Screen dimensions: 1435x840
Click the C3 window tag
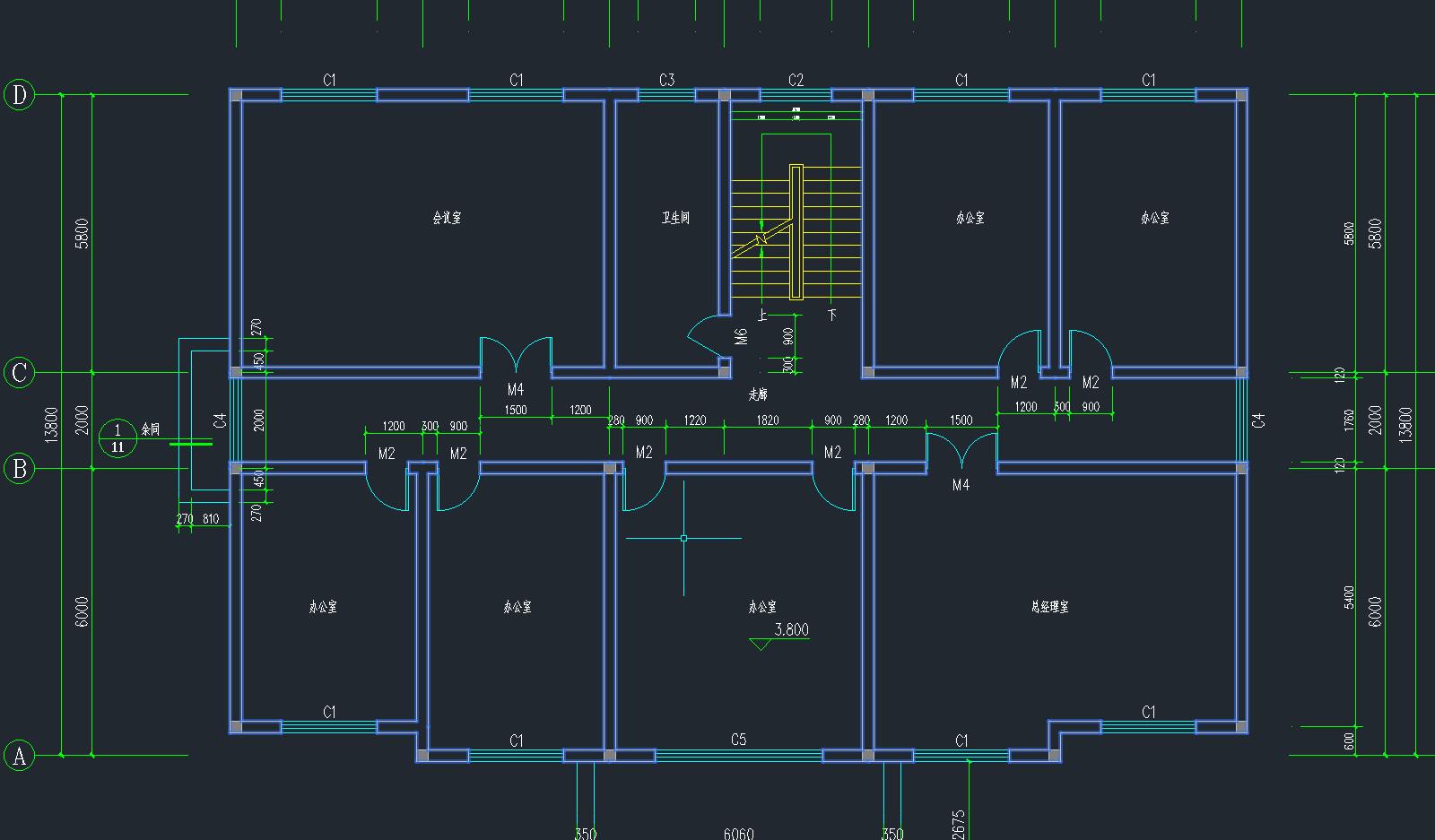(x=667, y=80)
